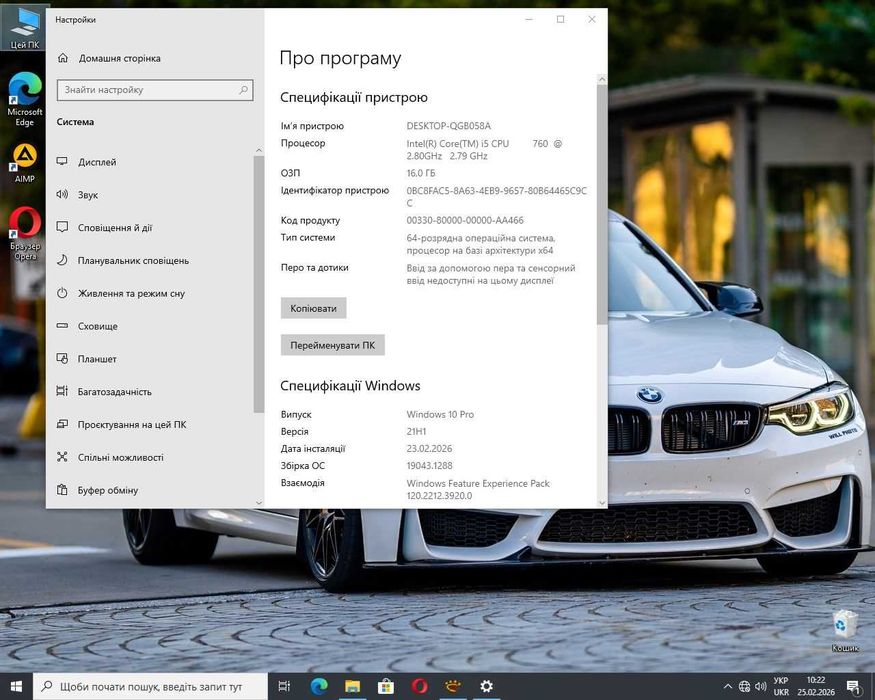The width and height of the screenshot is (875, 700).
Task: Open Task View on the taskbar
Action: (284, 687)
